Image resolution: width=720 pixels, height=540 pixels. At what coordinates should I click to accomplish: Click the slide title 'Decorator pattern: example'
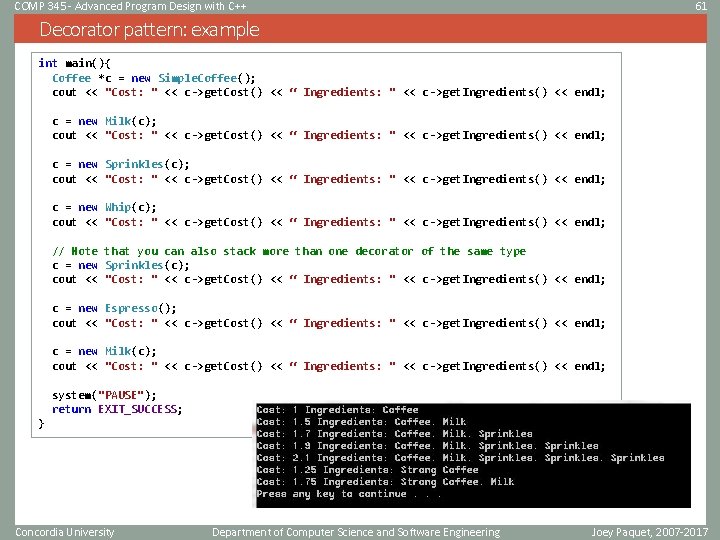149,29
